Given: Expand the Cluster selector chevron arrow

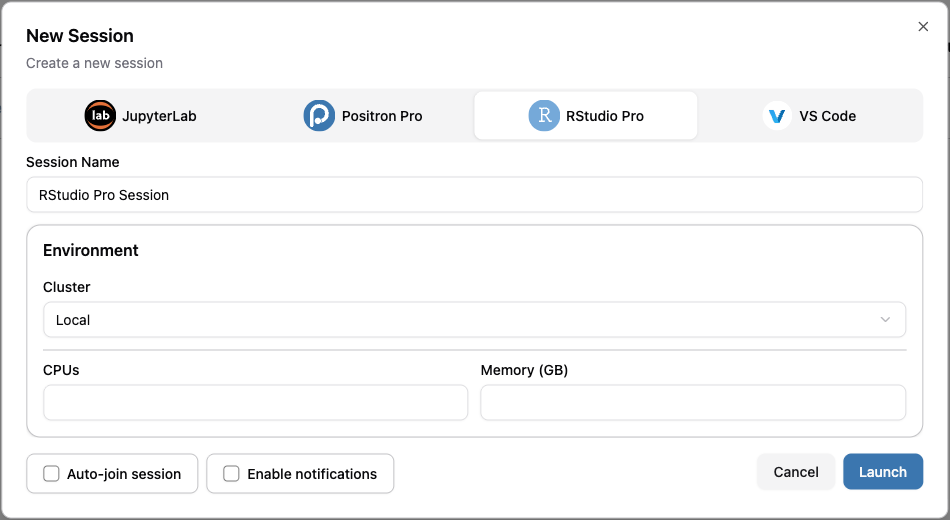Looking at the screenshot, I should 885,320.
